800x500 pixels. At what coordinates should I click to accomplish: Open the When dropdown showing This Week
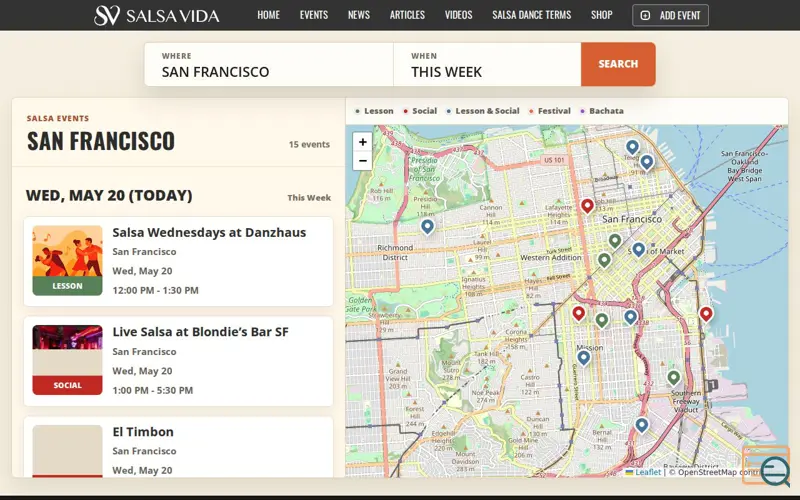point(487,64)
